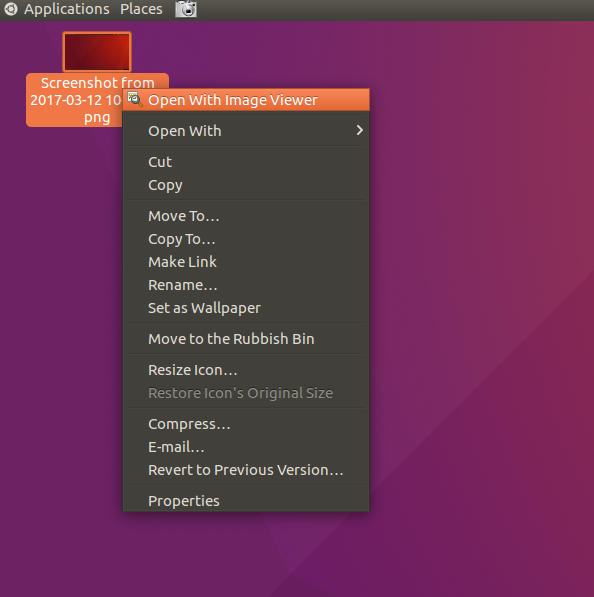Screen dimensions: 594x597
Task: Expand the Open With submenu arrow
Action: point(359,131)
